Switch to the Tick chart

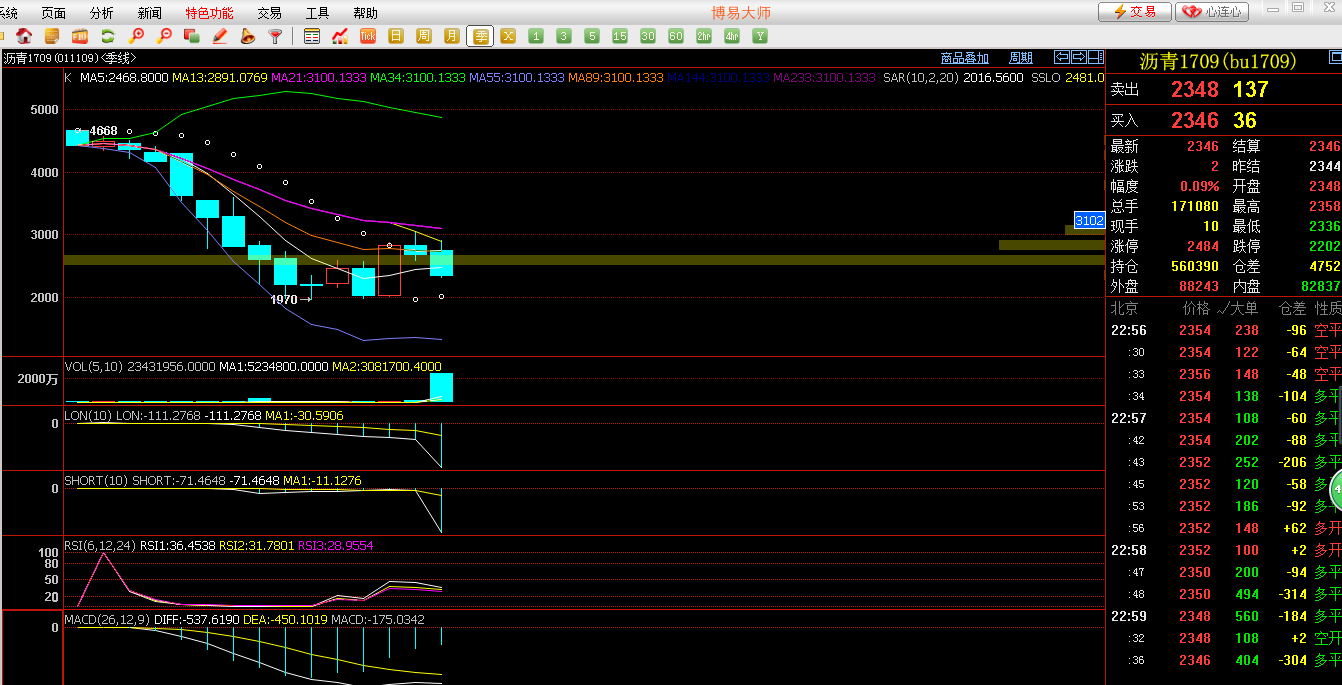tap(368, 36)
